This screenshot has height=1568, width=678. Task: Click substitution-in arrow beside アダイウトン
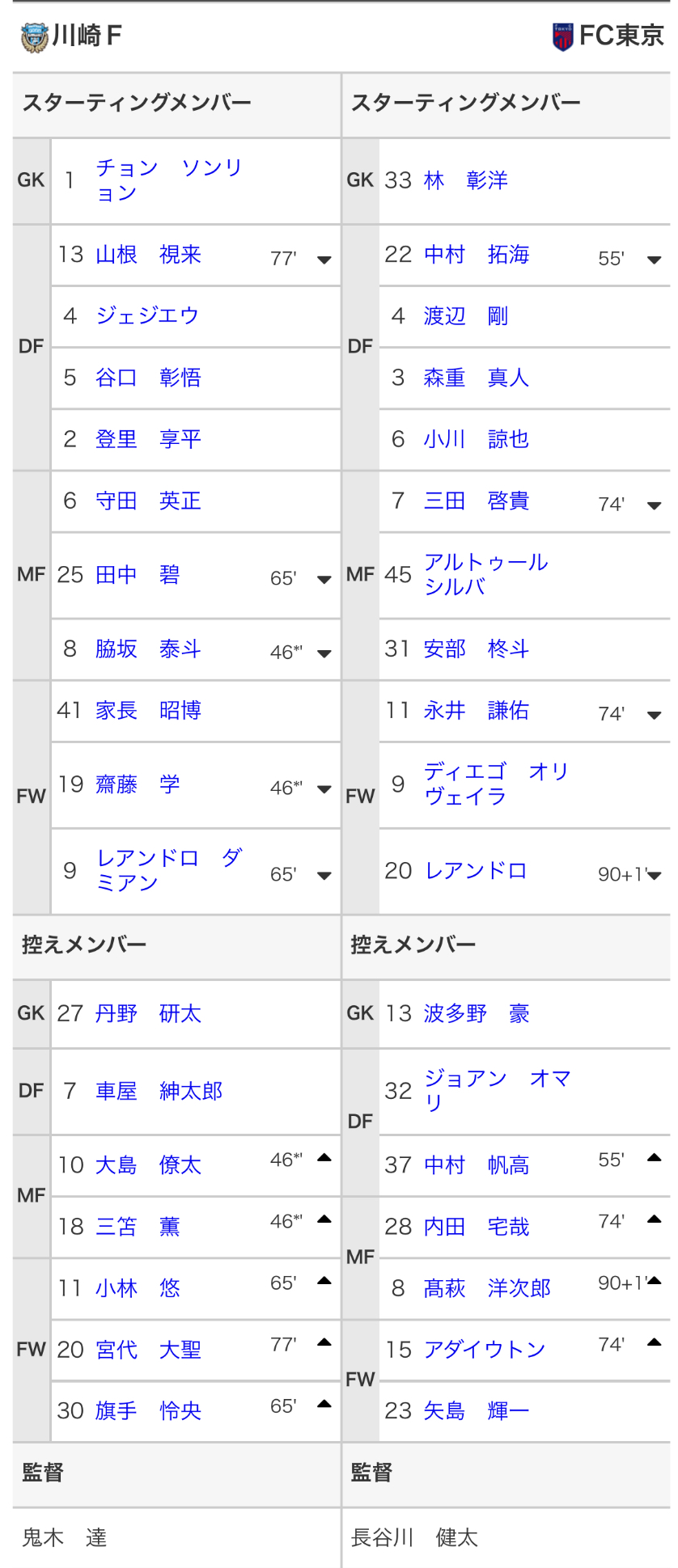point(654,1342)
